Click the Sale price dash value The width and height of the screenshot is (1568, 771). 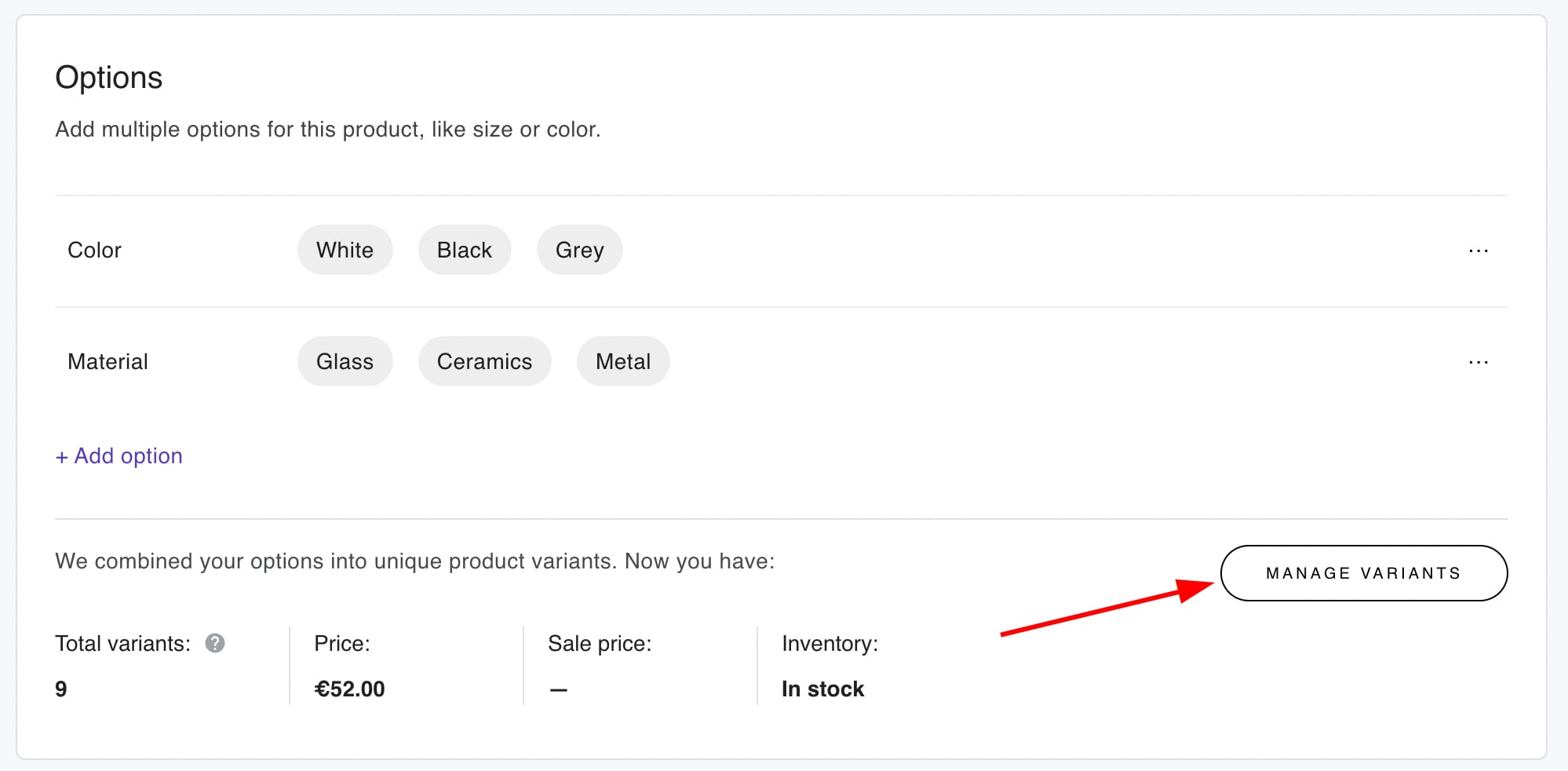point(558,690)
